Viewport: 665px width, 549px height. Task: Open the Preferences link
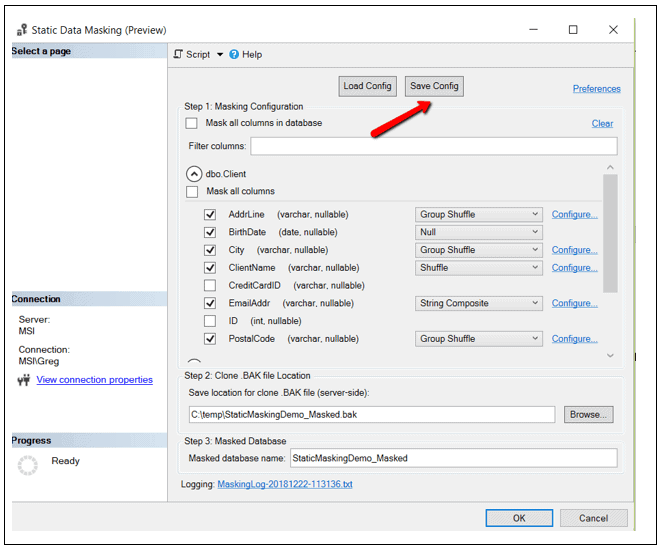[x=596, y=89]
